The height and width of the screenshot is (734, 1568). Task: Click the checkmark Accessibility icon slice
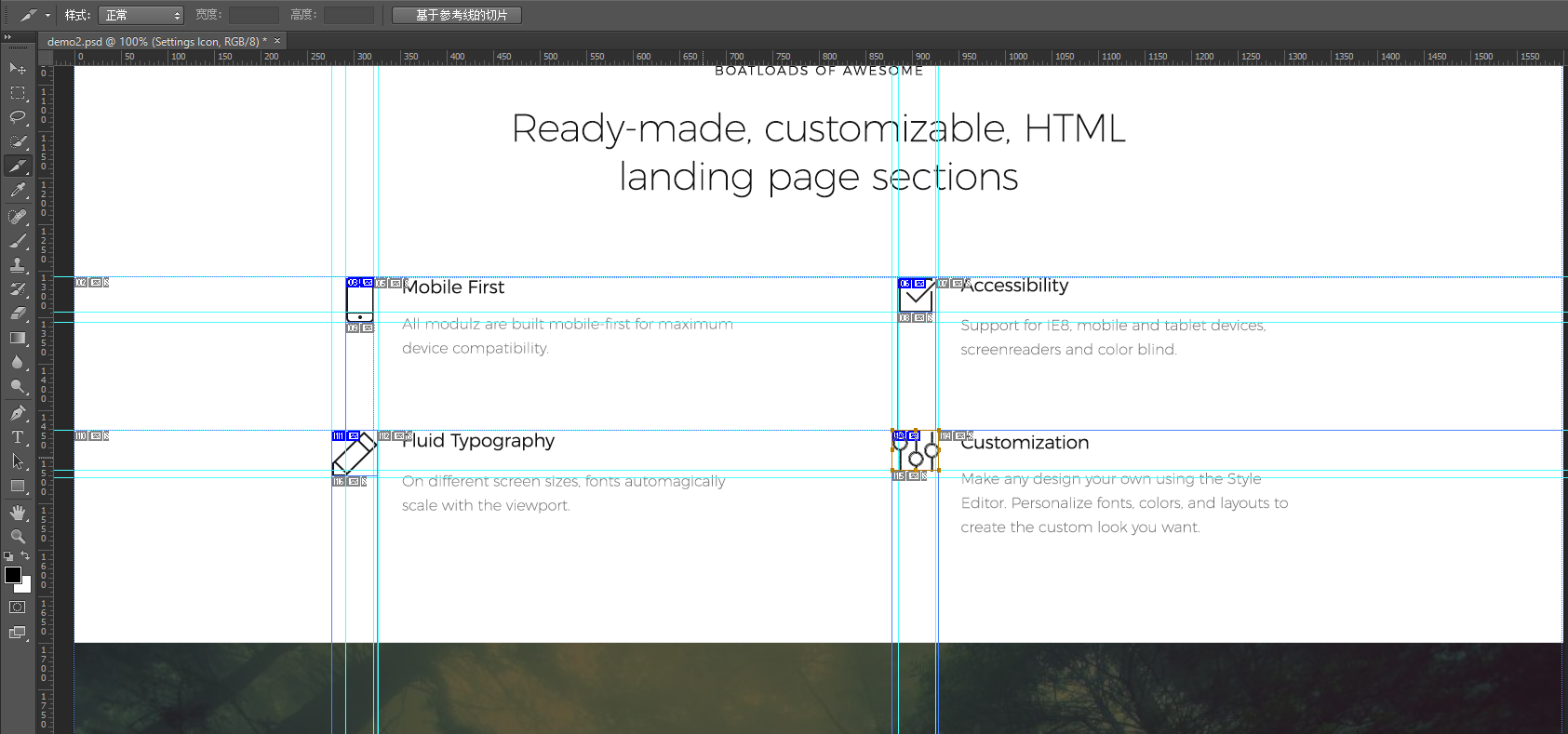click(916, 296)
